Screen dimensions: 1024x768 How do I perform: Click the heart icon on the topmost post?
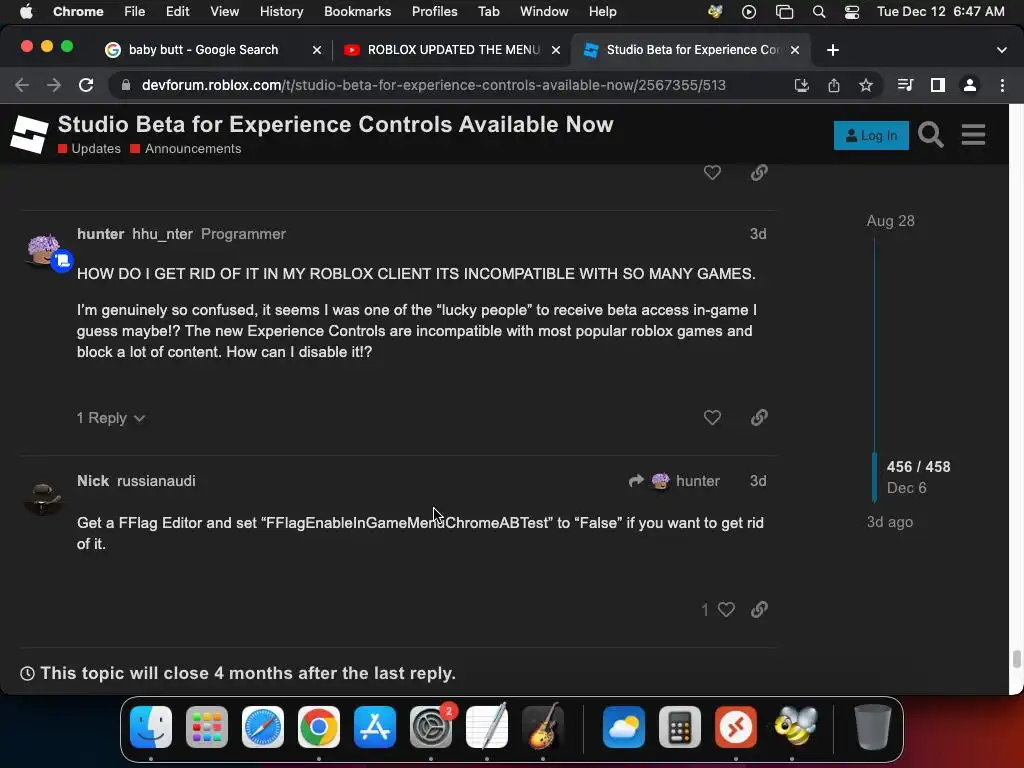tap(712, 172)
